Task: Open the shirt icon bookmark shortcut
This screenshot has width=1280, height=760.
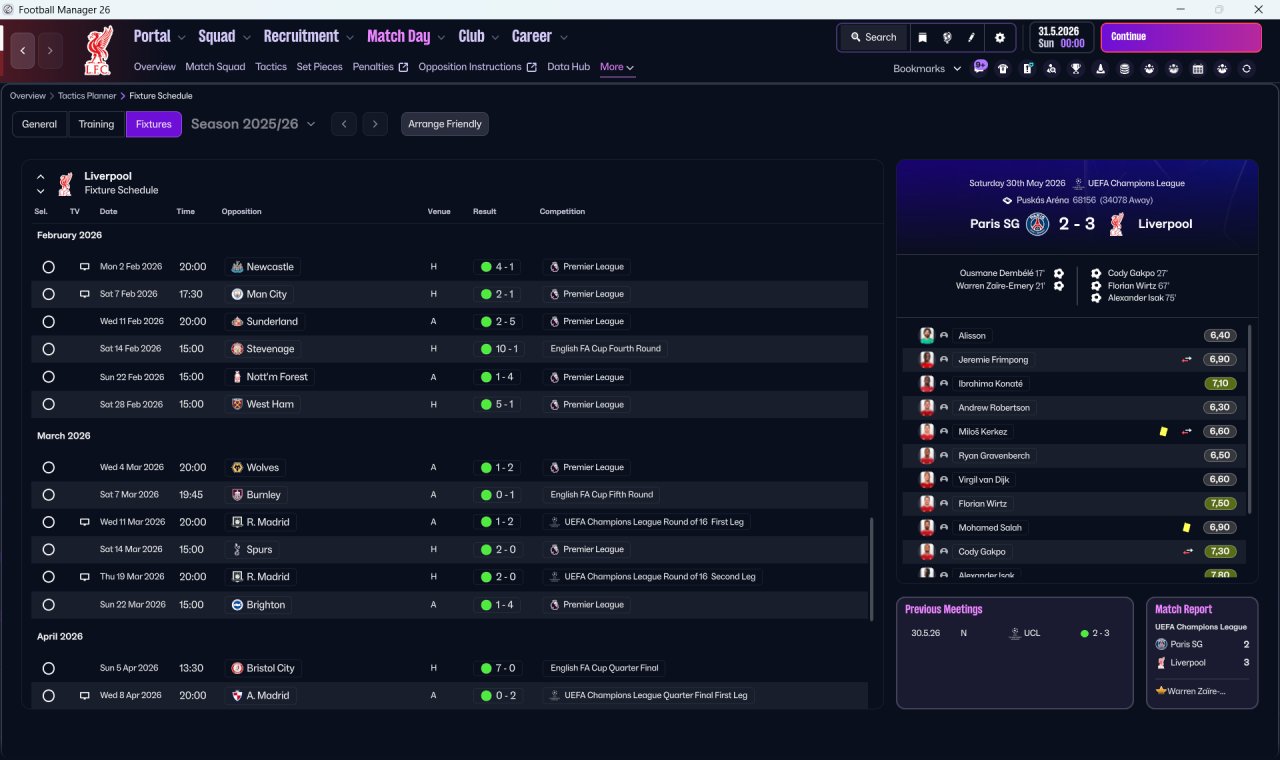Action: pos(1003,68)
